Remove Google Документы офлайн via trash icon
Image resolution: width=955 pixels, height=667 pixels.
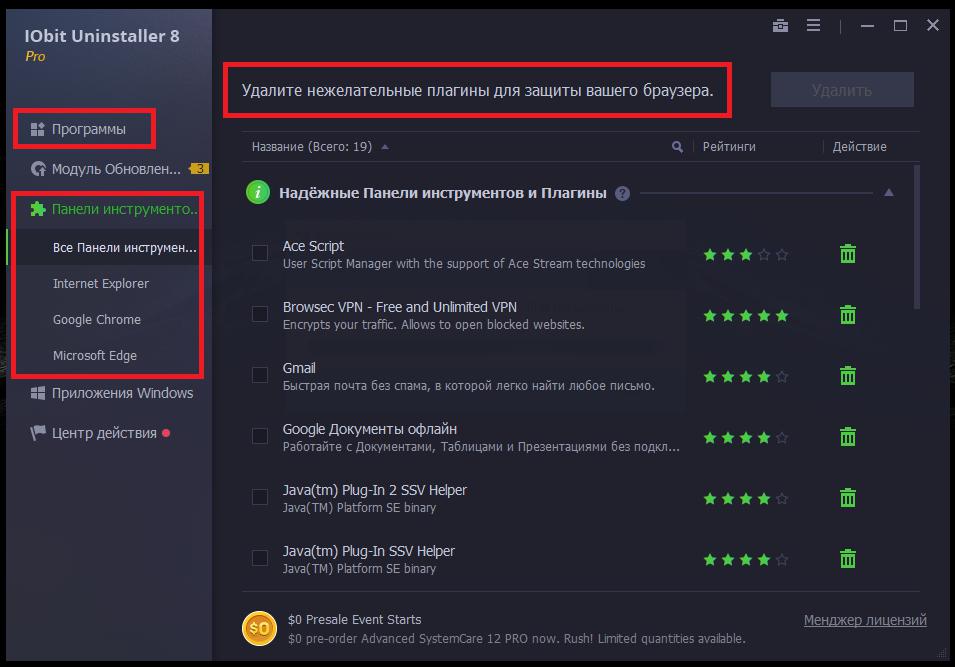tap(848, 436)
